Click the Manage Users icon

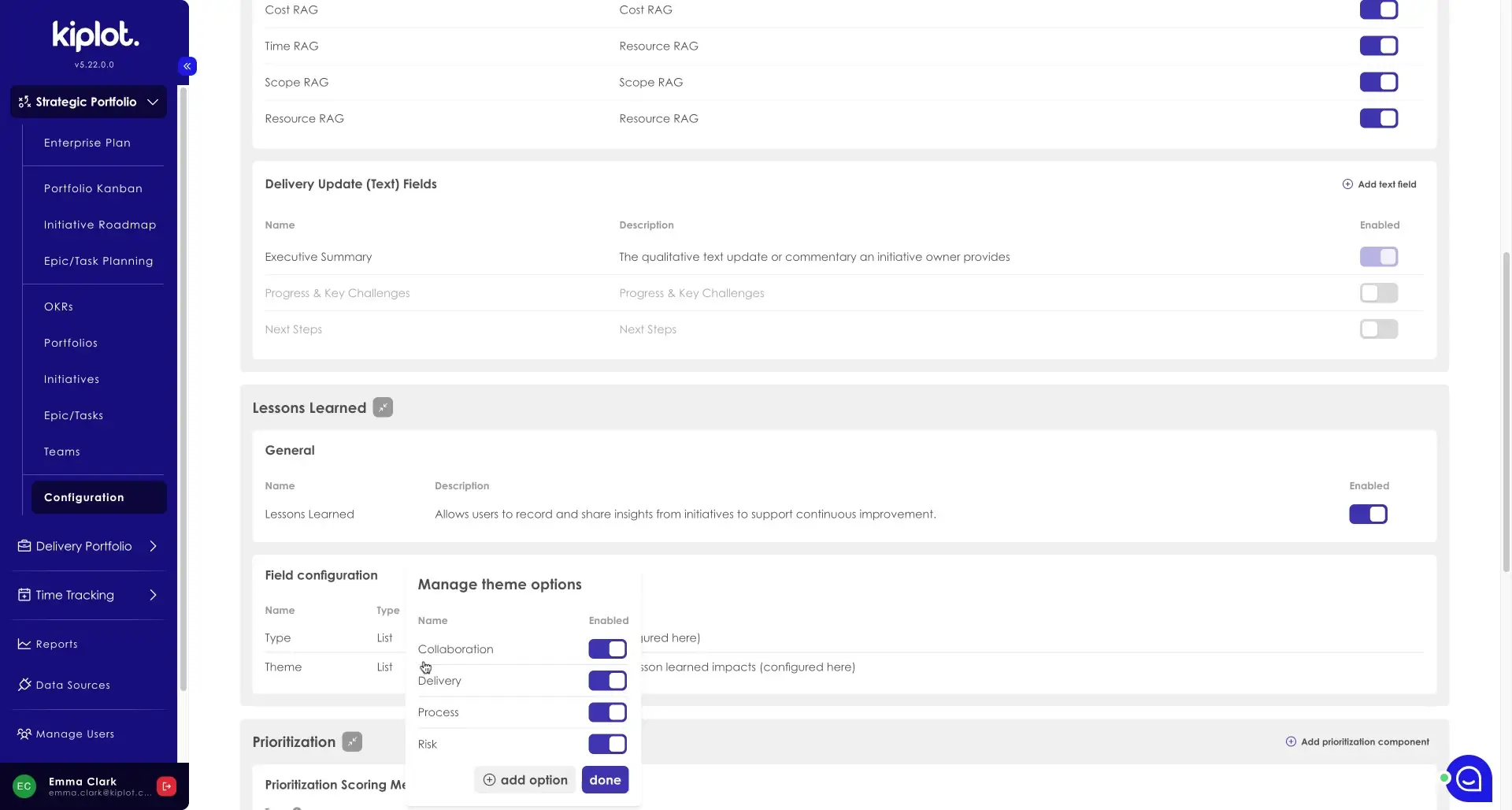pos(24,734)
